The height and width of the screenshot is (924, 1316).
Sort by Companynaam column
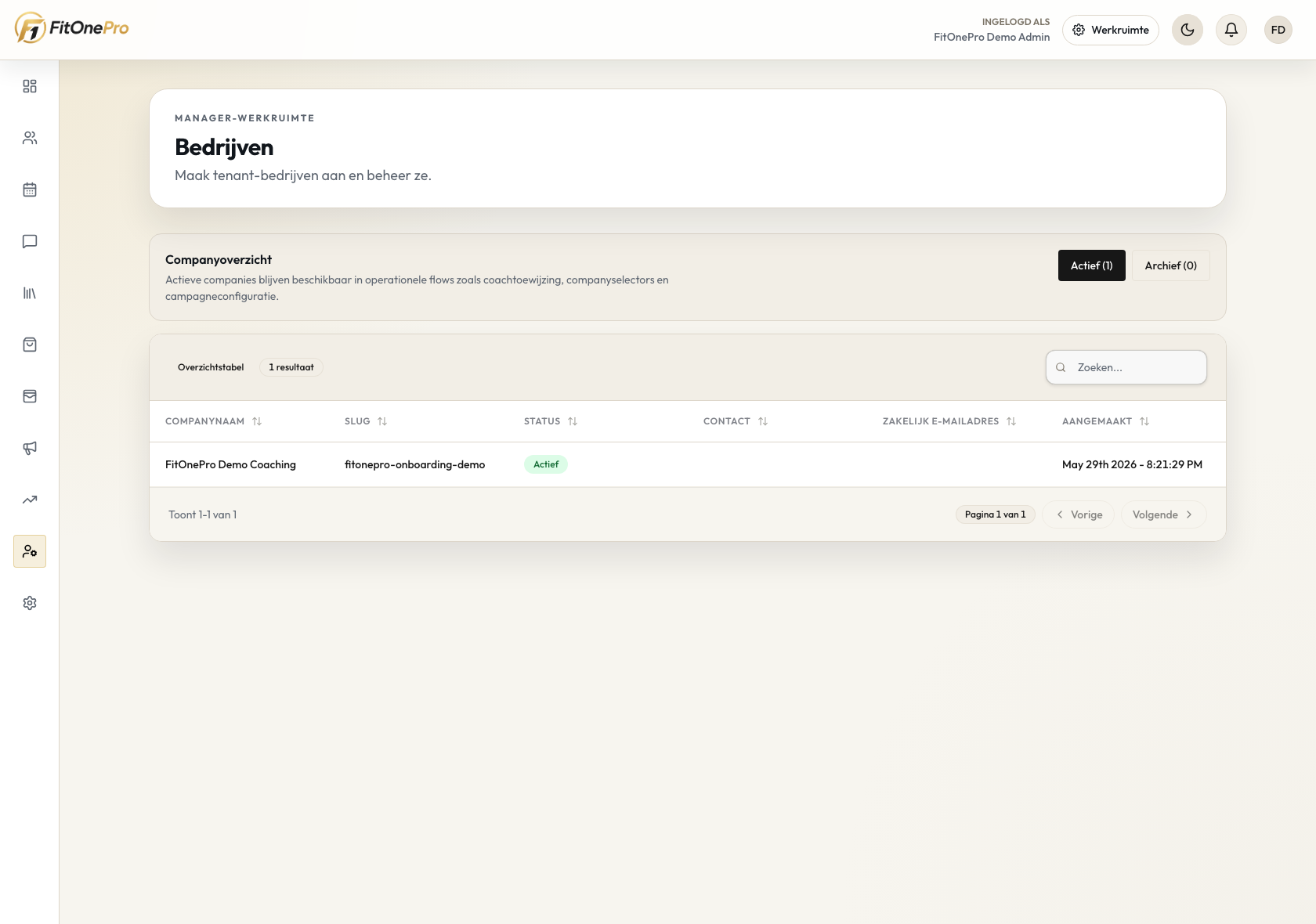pyautogui.click(x=213, y=421)
